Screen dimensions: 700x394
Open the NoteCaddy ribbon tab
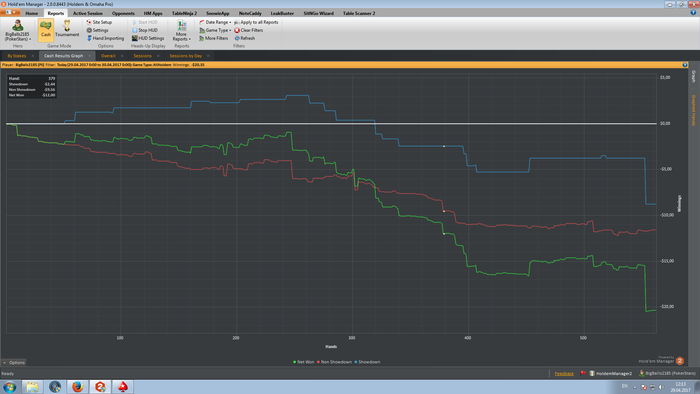tap(250, 13)
